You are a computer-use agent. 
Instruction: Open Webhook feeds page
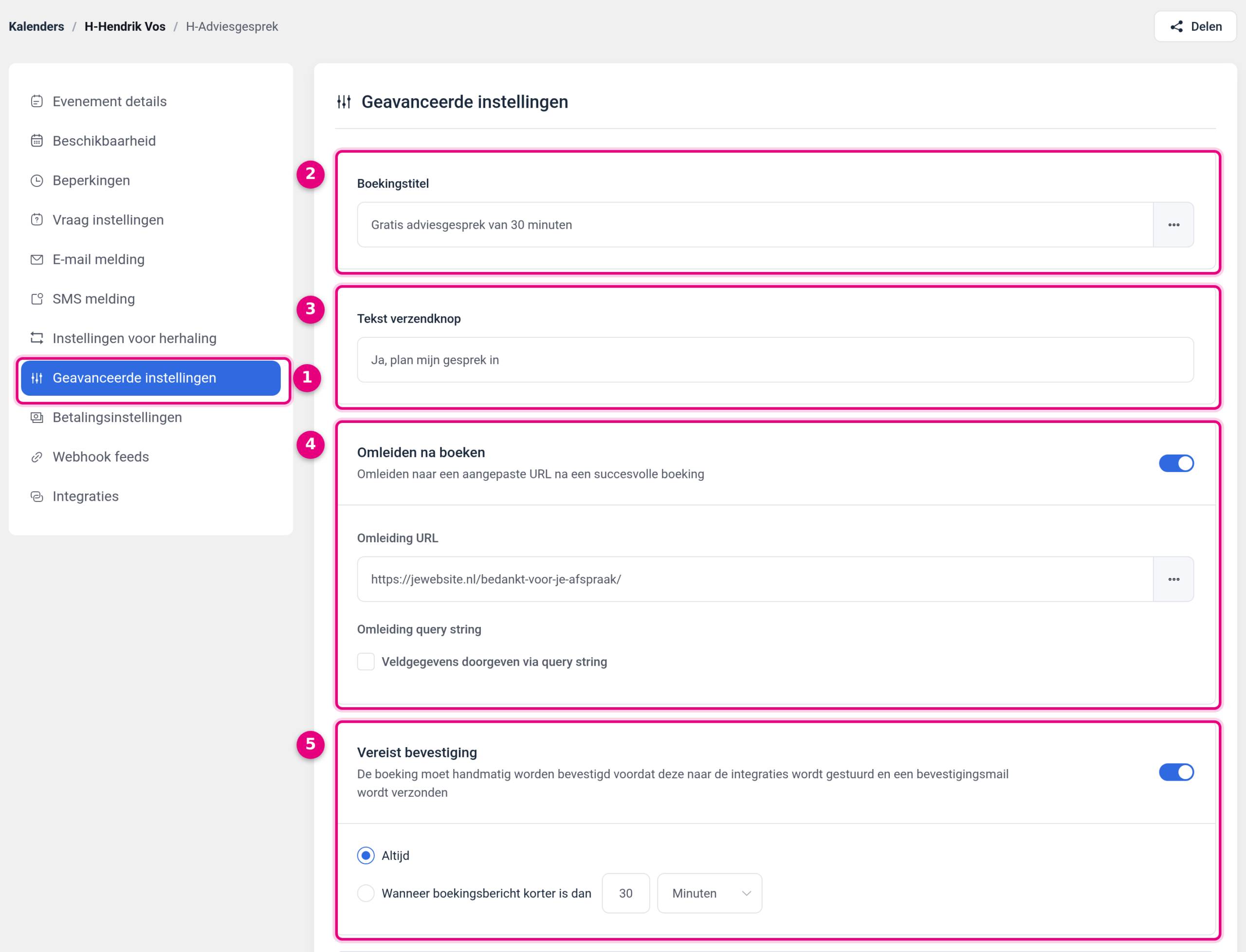(x=151, y=457)
